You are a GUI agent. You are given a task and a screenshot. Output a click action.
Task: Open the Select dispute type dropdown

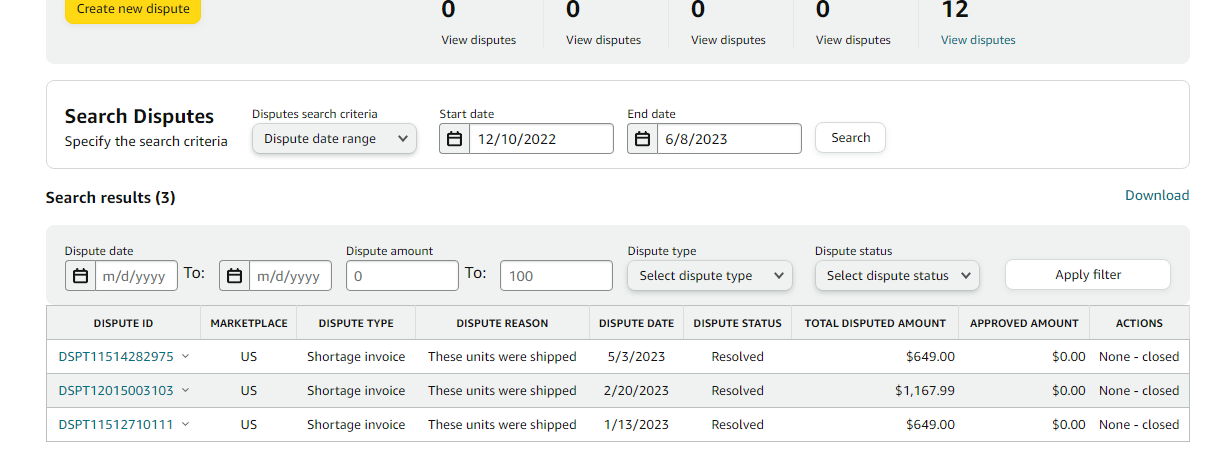[710, 276]
